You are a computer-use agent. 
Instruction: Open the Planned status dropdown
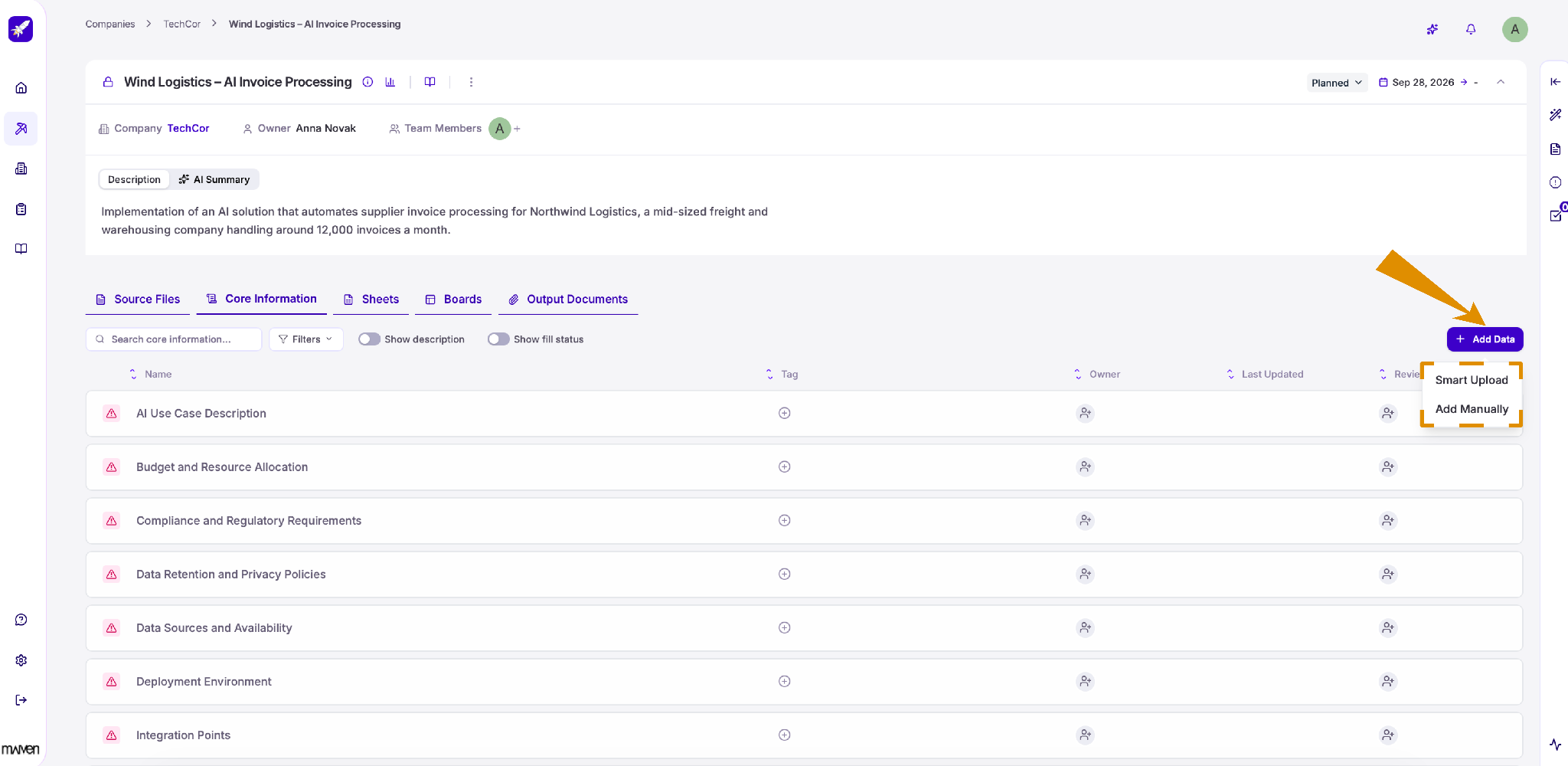pos(1337,83)
